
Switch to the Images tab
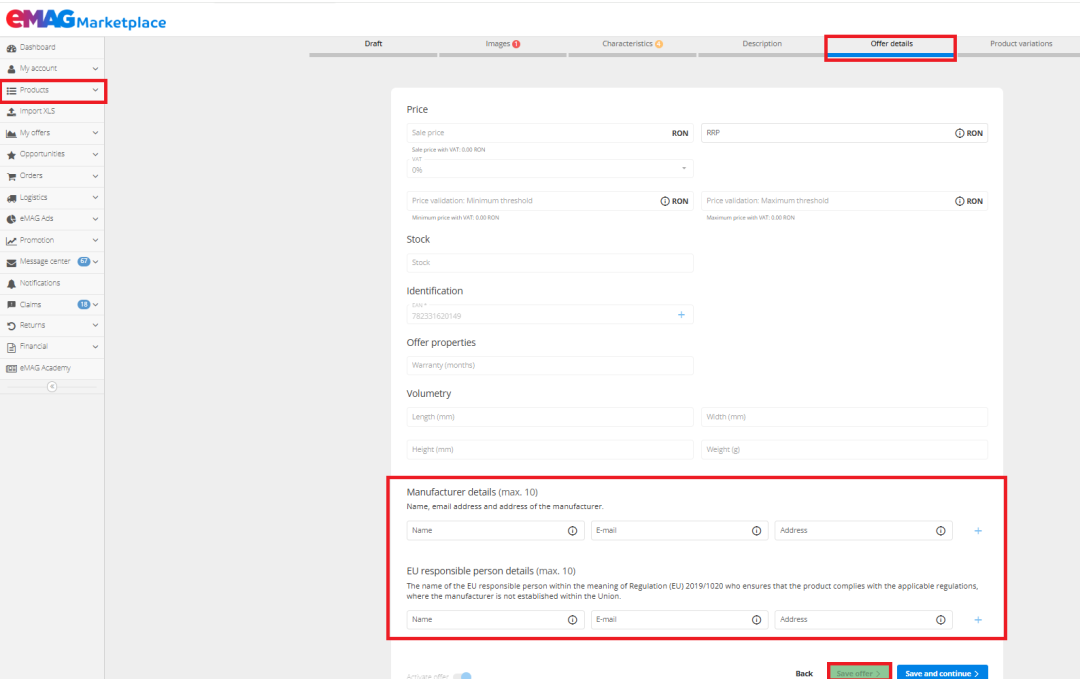502,45
